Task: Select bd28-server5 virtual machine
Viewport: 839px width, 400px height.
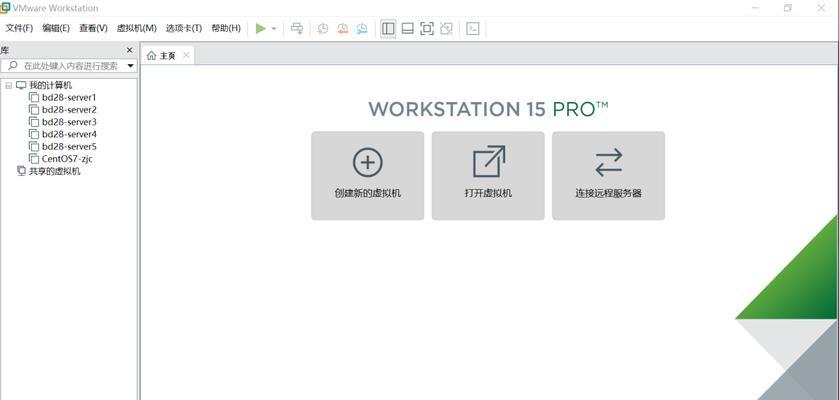Action: pyautogui.click(x=69, y=147)
